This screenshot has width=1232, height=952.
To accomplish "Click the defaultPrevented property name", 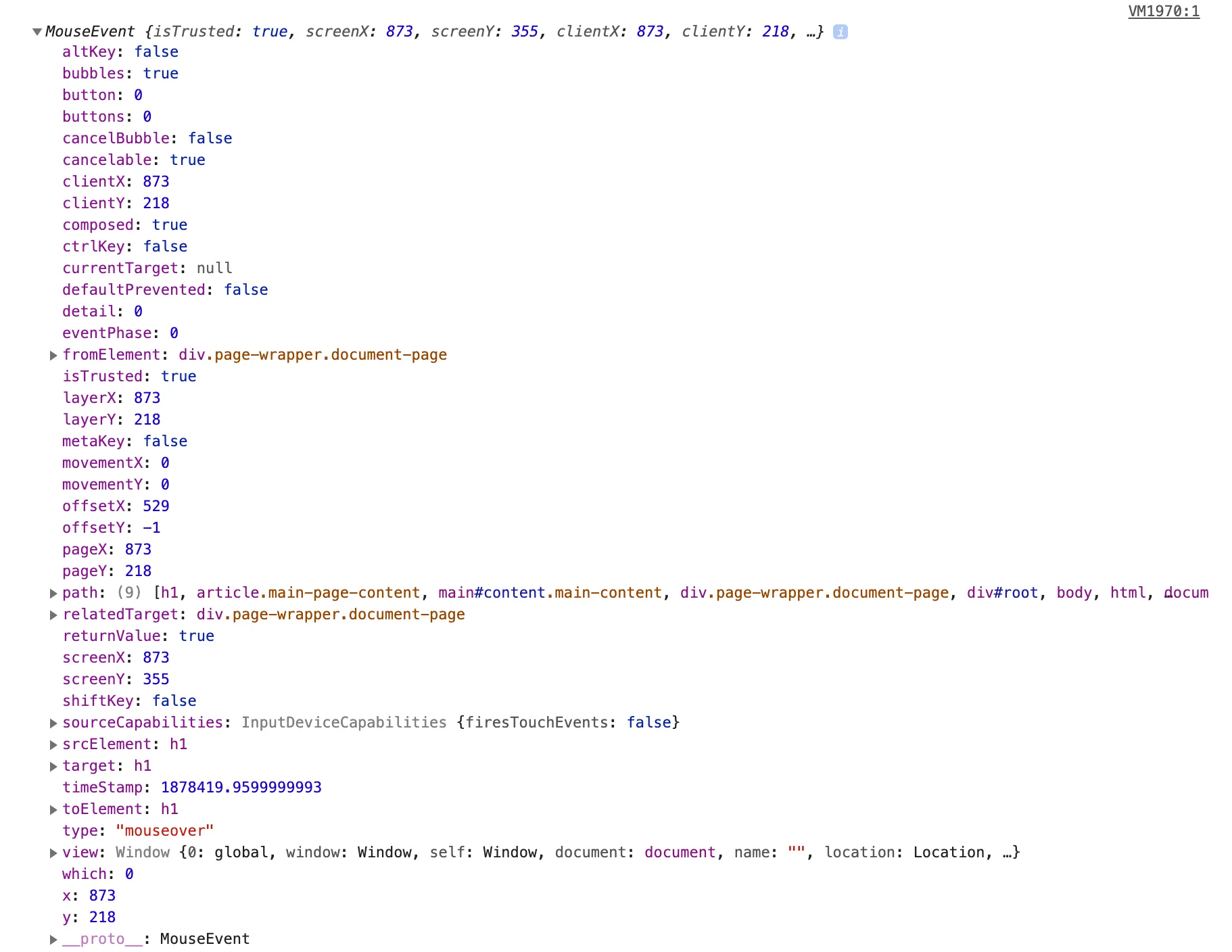I will pos(134,290).
